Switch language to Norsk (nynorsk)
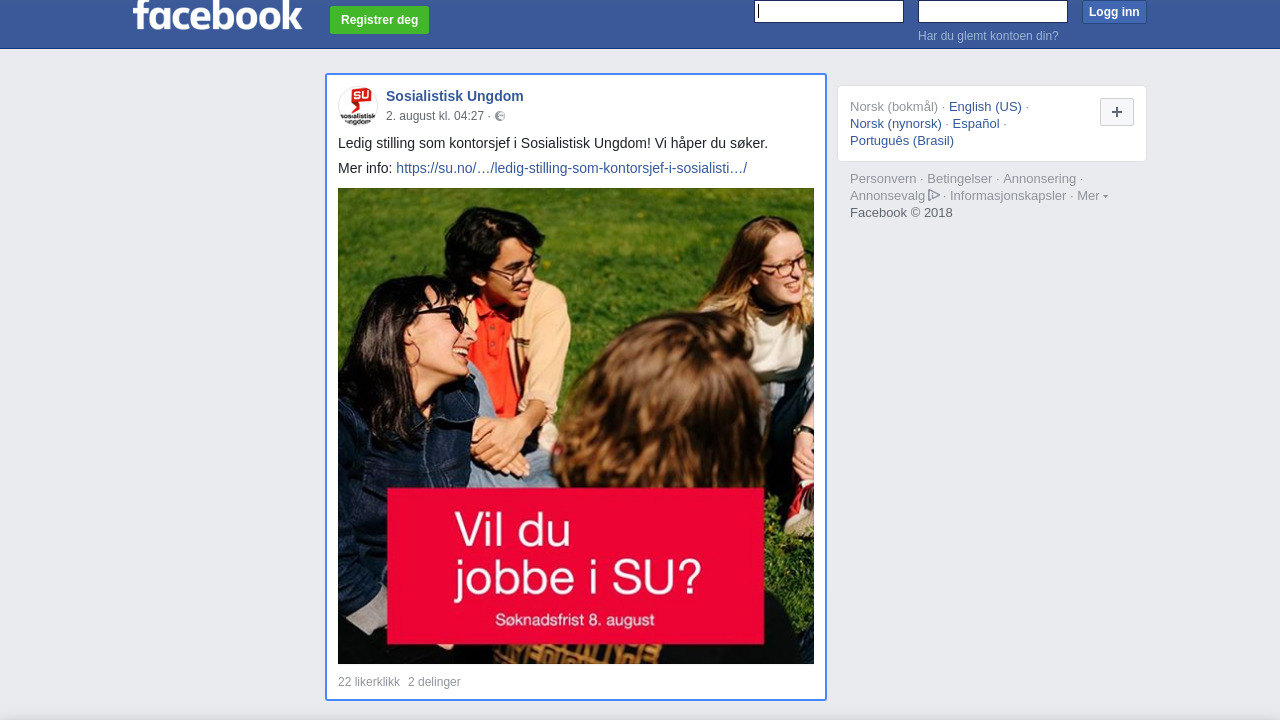Viewport: 1280px width, 720px height. pos(896,124)
